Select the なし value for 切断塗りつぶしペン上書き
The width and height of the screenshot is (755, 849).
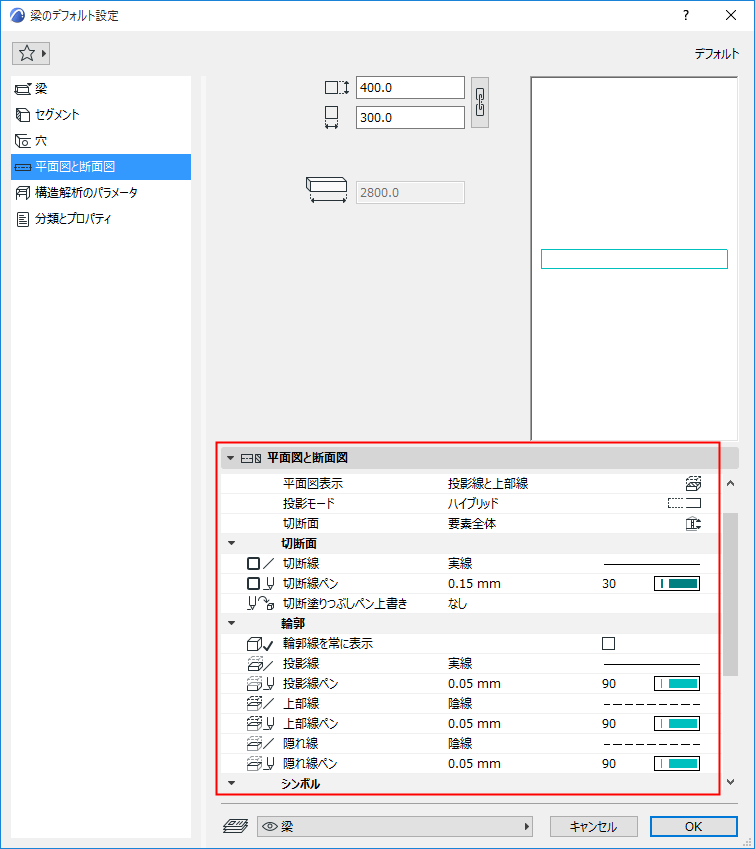457,604
